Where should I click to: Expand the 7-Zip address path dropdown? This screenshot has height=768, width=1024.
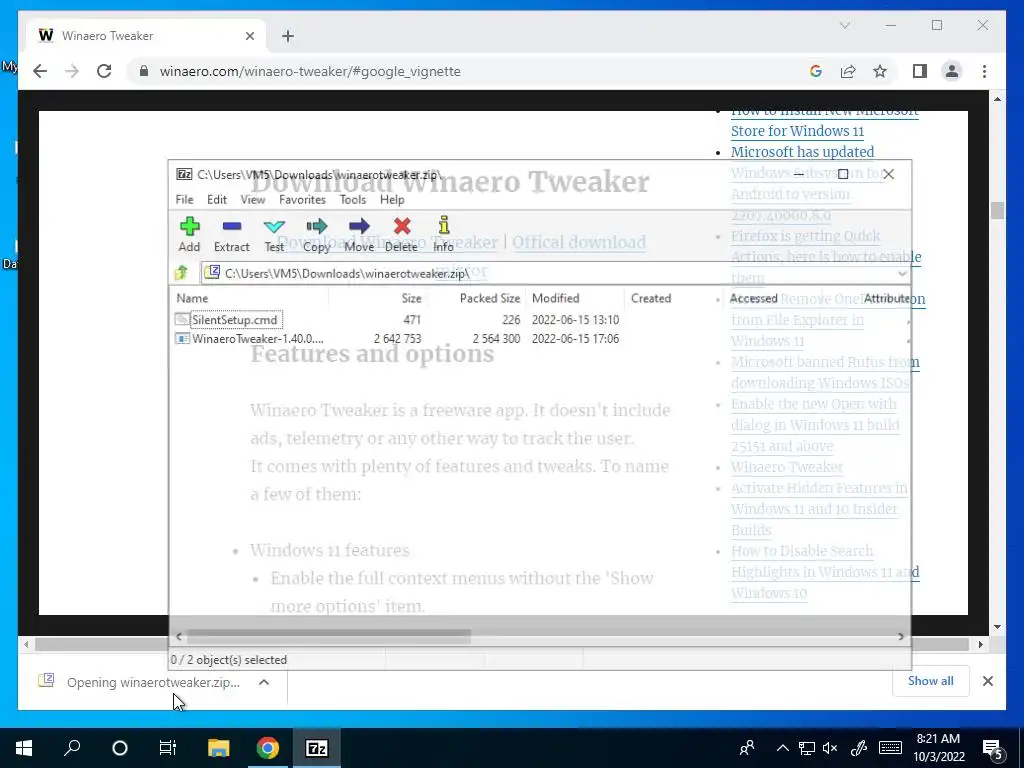[x=902, y=274]
